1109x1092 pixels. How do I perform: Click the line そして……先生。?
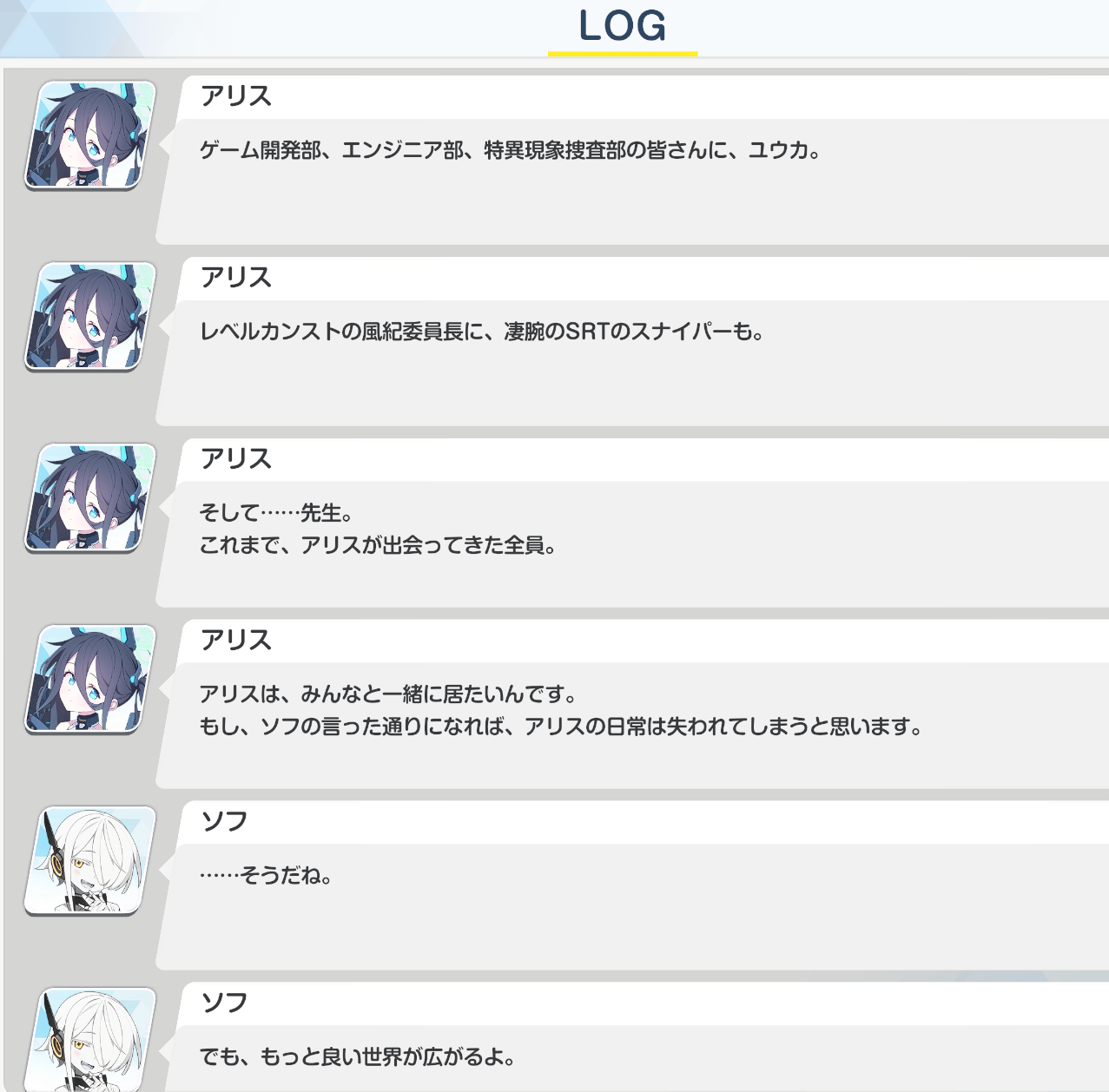pyautogui.click(x=276, y=513)
